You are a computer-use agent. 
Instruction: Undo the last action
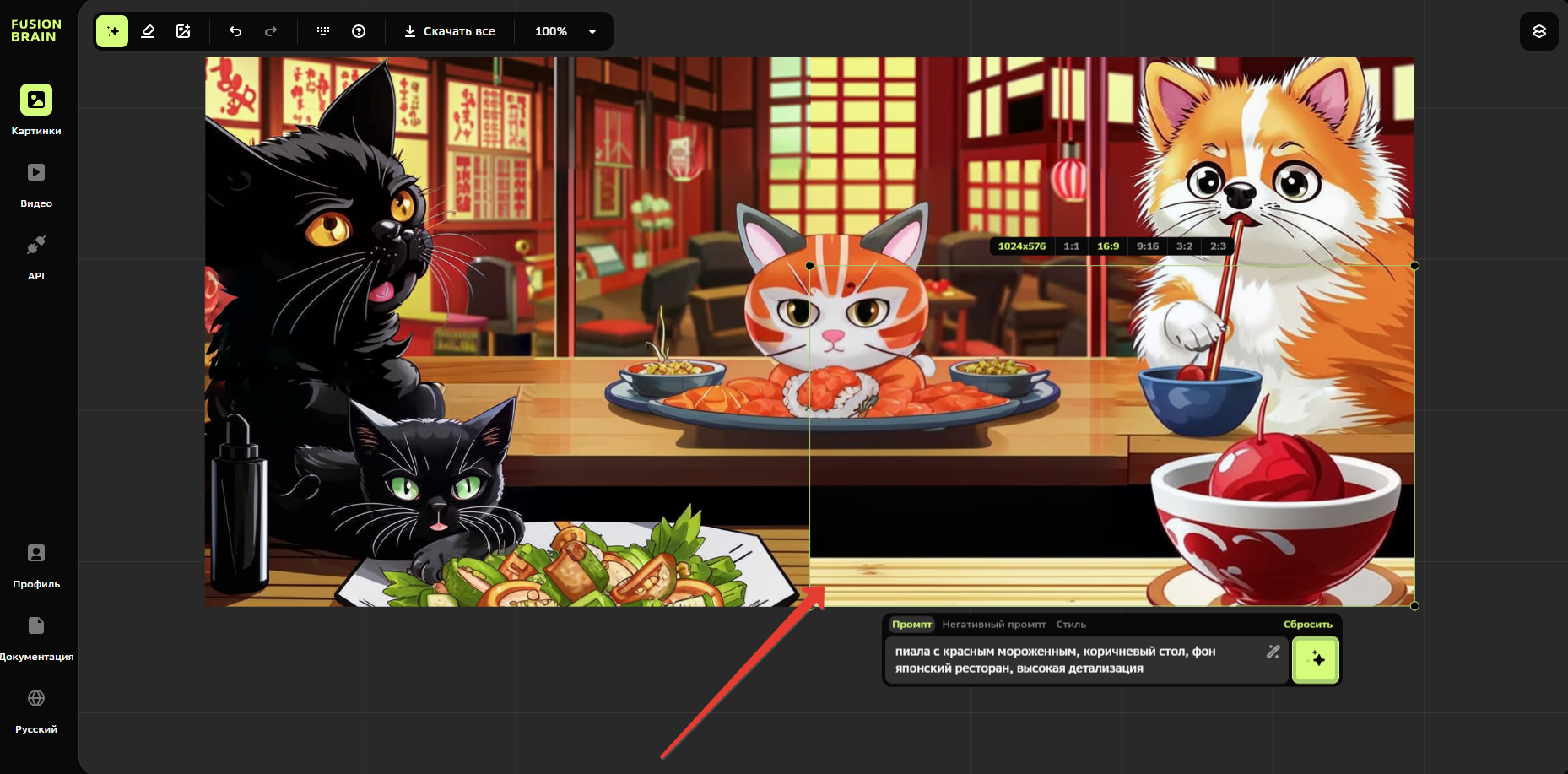tap(235, 31)
